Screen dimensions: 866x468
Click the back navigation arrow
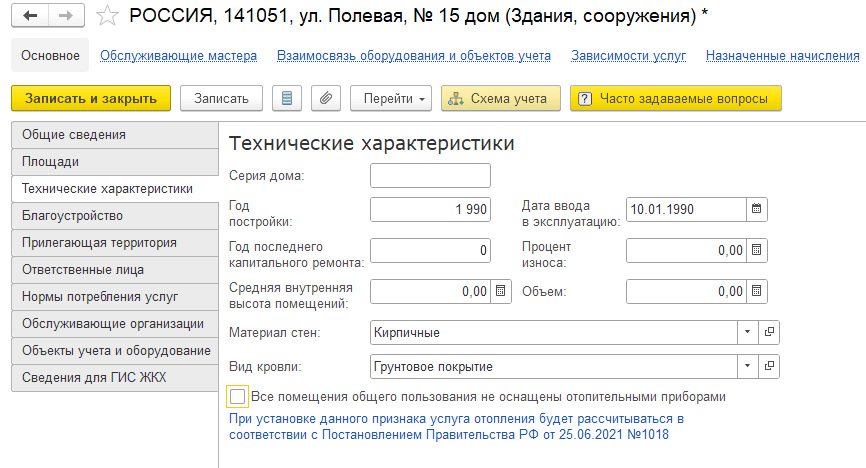tap(31, 17)
